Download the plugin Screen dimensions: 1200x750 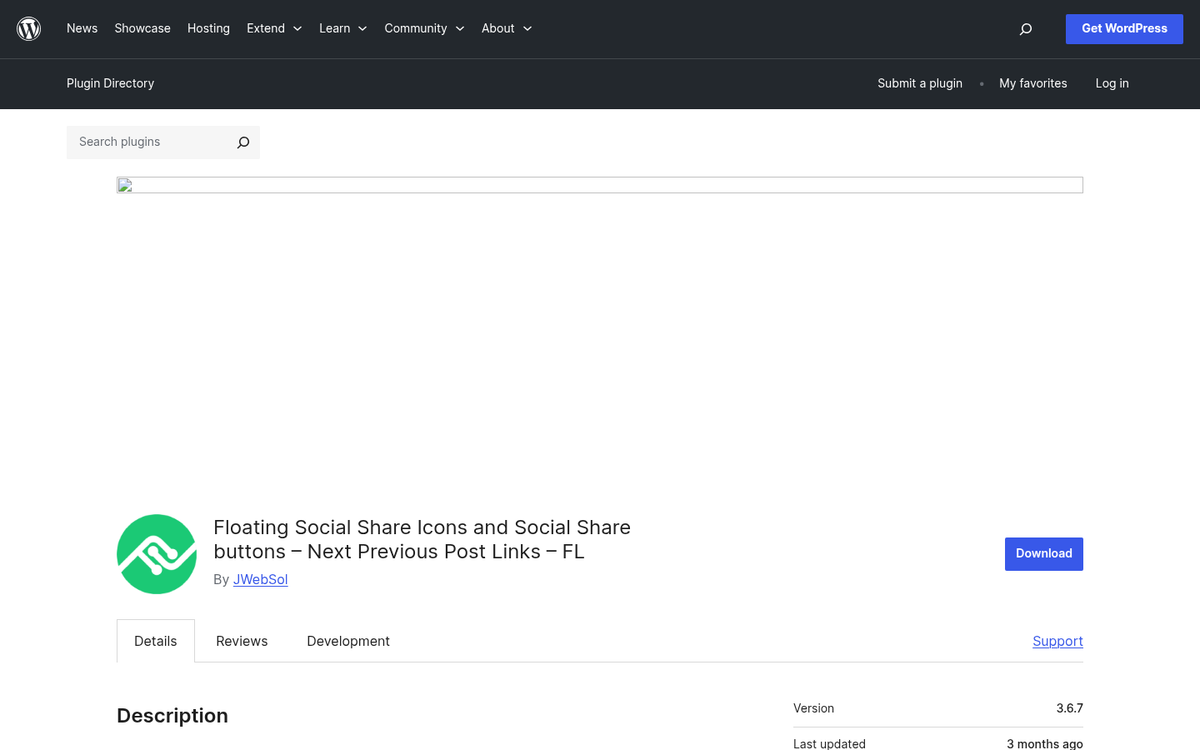[x=1043, y=554]
